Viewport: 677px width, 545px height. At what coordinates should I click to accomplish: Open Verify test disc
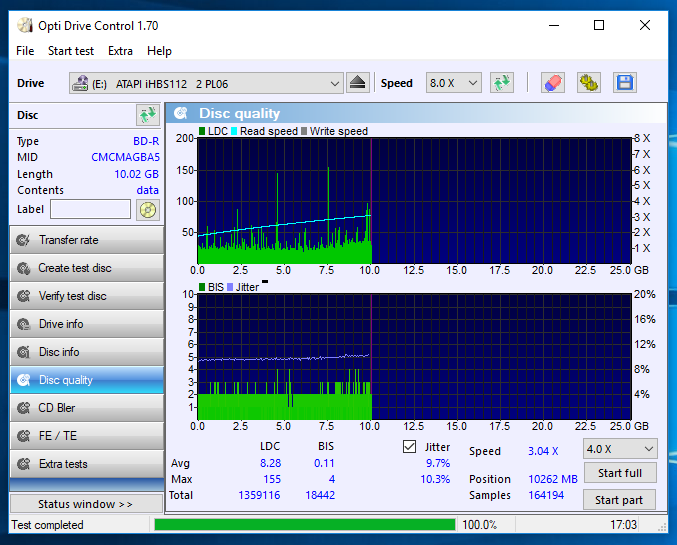coord(87,296)
